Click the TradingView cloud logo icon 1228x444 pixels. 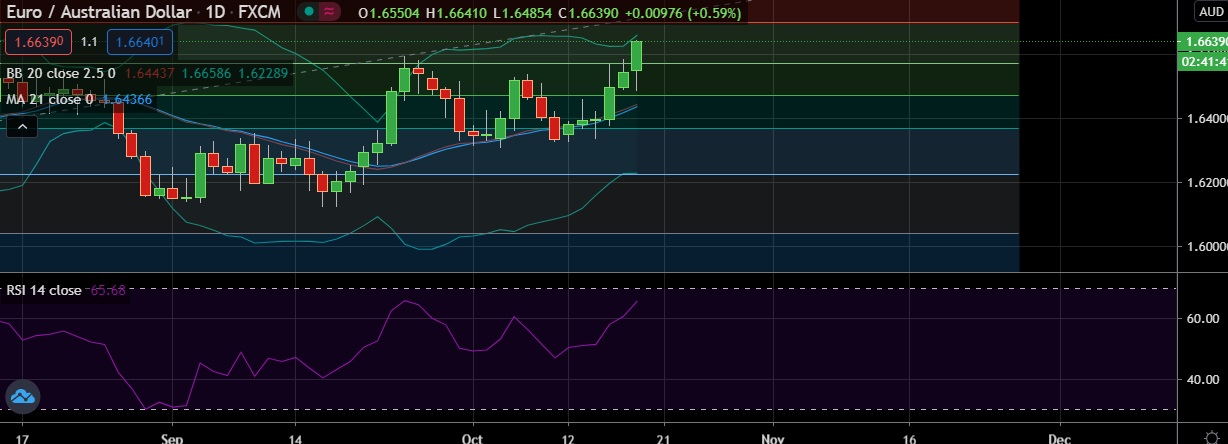22,397
